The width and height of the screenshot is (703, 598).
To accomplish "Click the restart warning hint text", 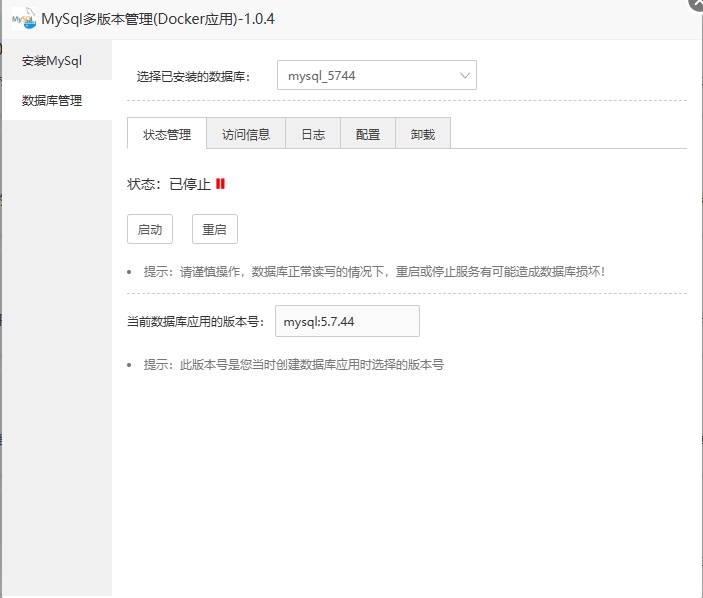I will pos(374,272).
